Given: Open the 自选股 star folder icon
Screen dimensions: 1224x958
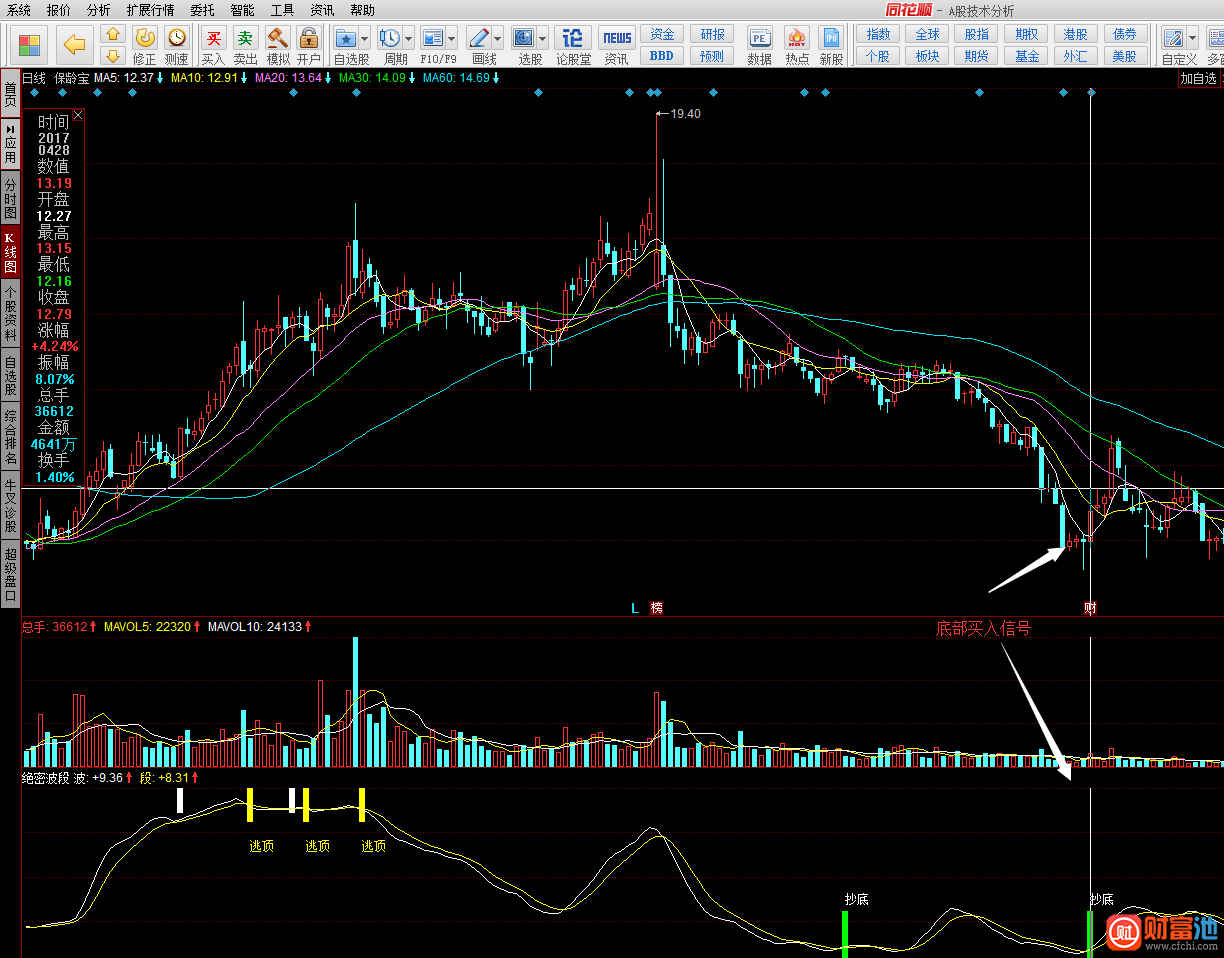Looking at the screenshot, I should [x=346, y=38].
